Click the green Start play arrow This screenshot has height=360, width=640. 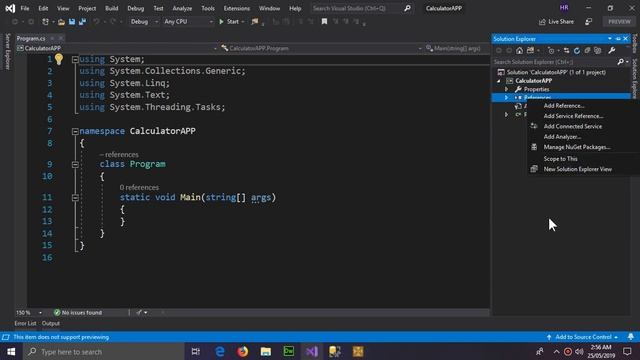222,22
